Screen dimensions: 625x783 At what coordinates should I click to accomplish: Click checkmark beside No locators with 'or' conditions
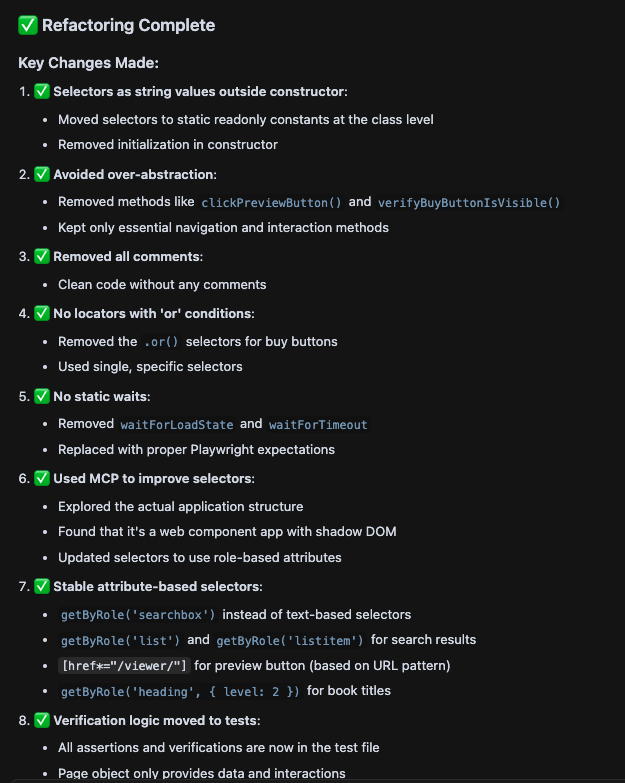pos(42,313)
